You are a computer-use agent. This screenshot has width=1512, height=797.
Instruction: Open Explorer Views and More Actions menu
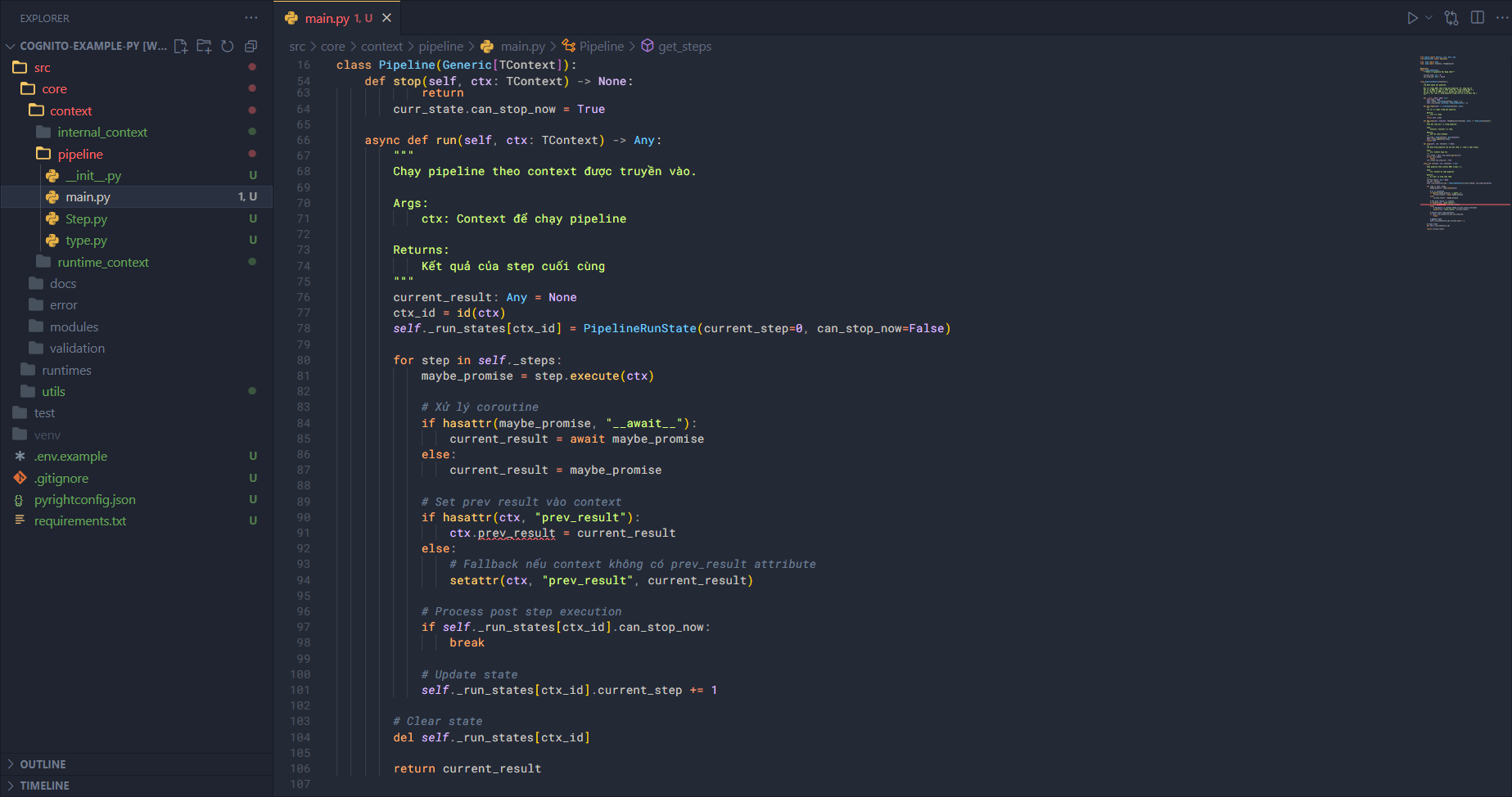click(x=250, y=18)
